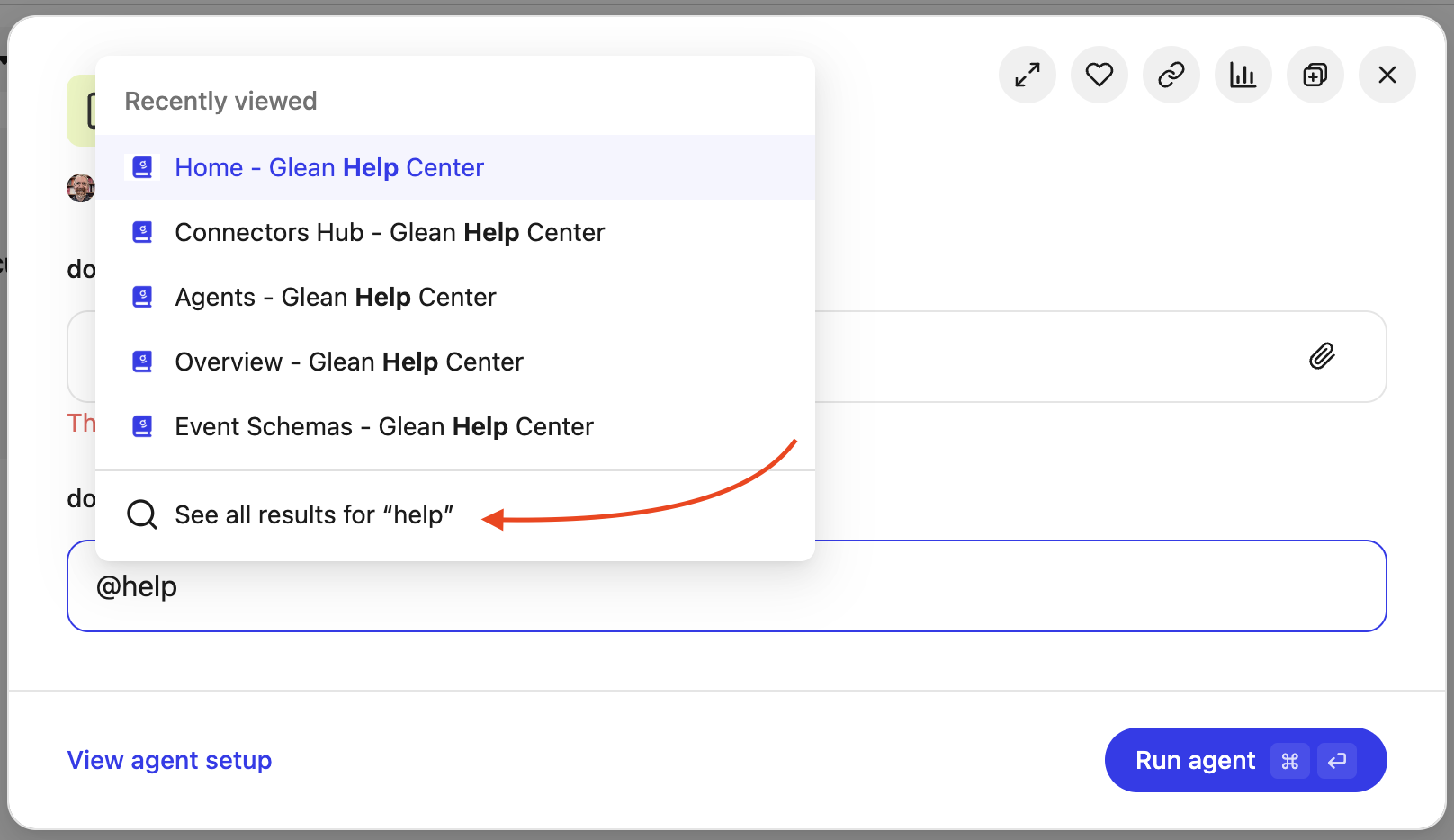Click the book icon beside Event Schemas

pyautogui.click(x=142, y=426)
